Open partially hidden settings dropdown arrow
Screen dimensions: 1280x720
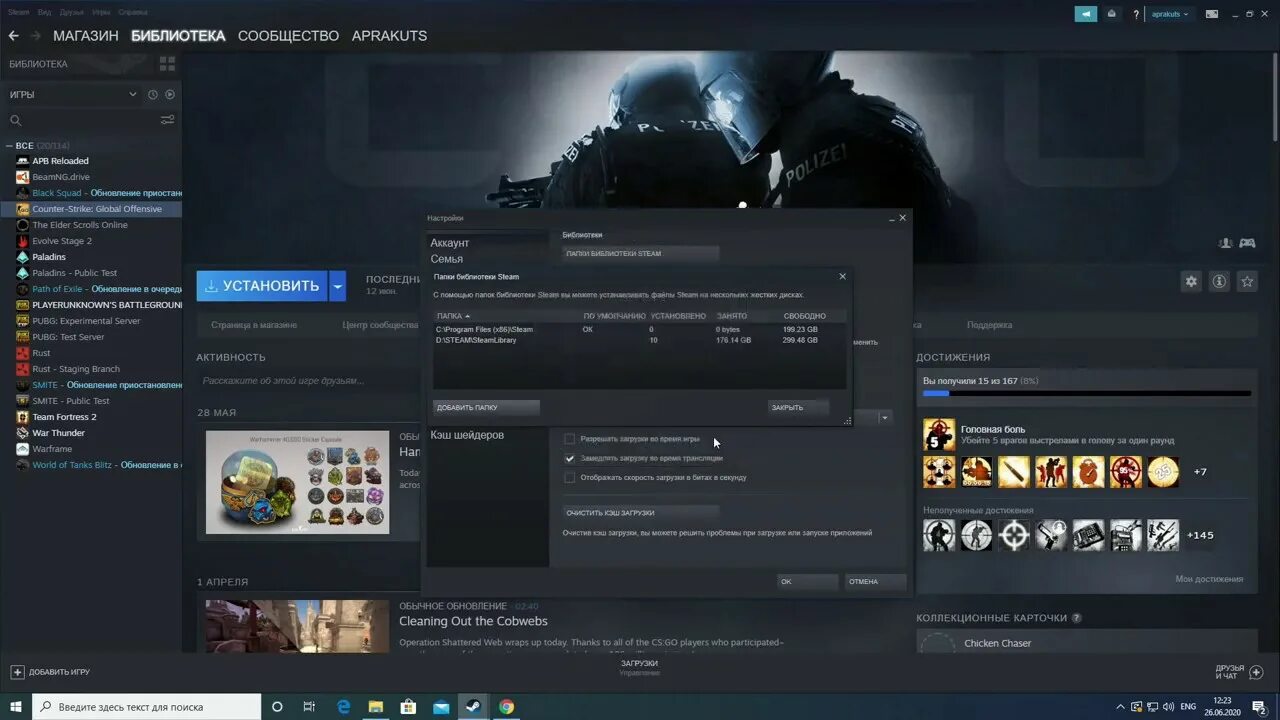tap(885, 417)
